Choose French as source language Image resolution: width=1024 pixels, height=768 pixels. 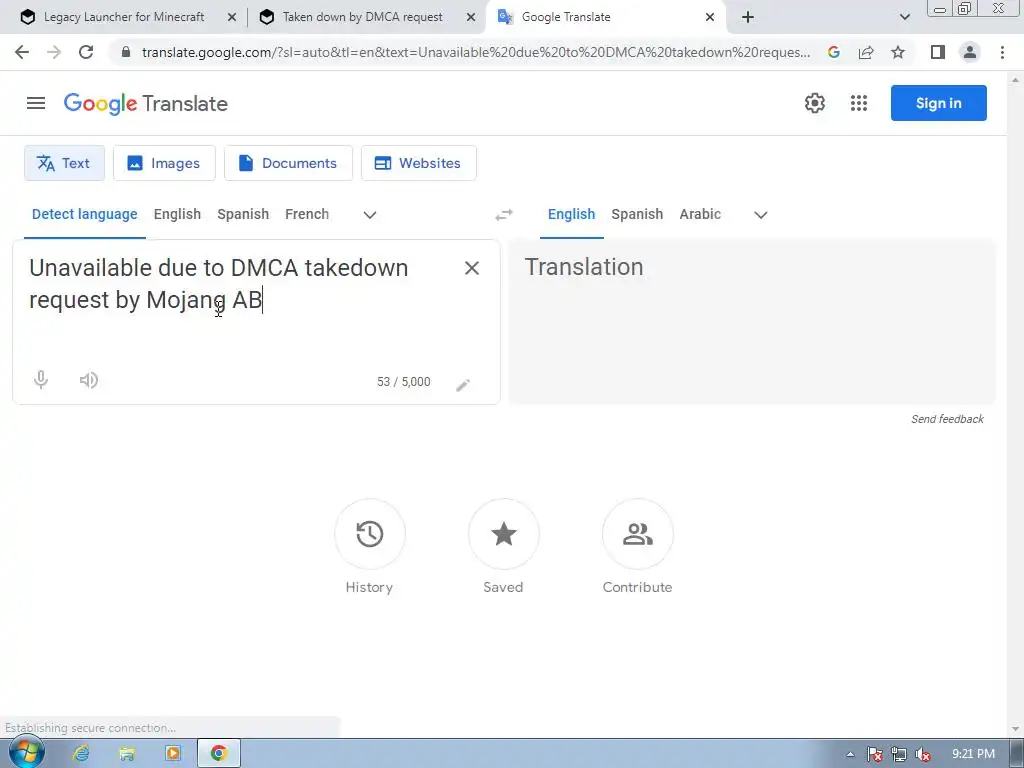click(307, 214)
